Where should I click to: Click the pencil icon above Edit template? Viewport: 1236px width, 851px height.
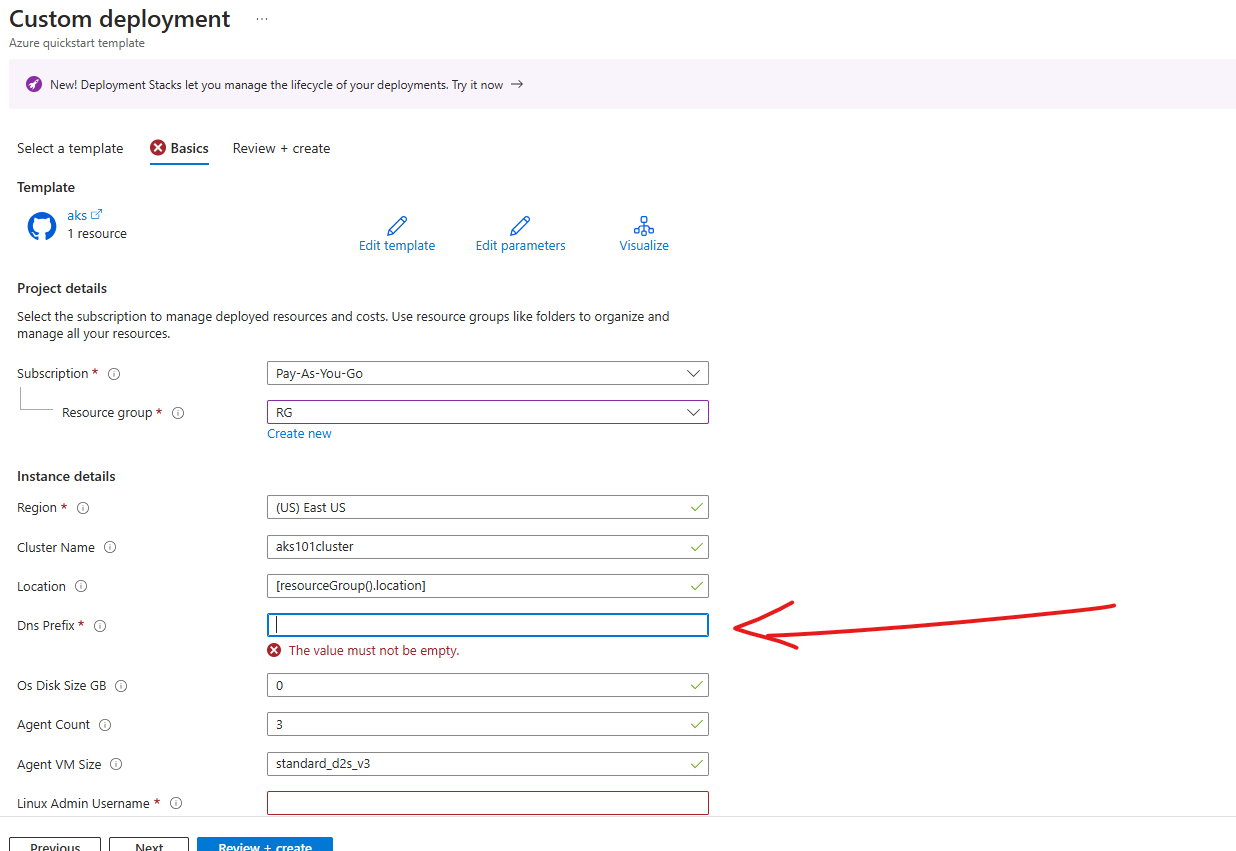pyautogui.click(x=397, y=225)
